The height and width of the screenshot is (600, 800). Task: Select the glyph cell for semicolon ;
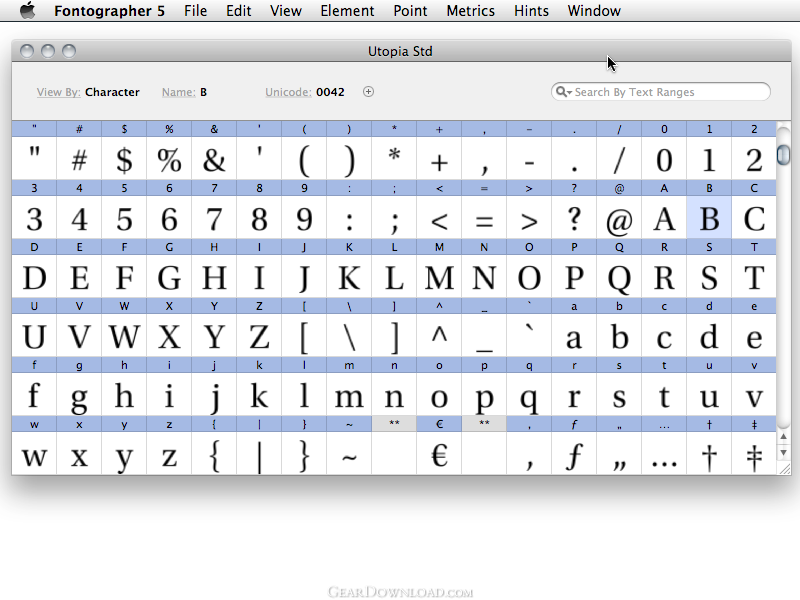[394, 217]
